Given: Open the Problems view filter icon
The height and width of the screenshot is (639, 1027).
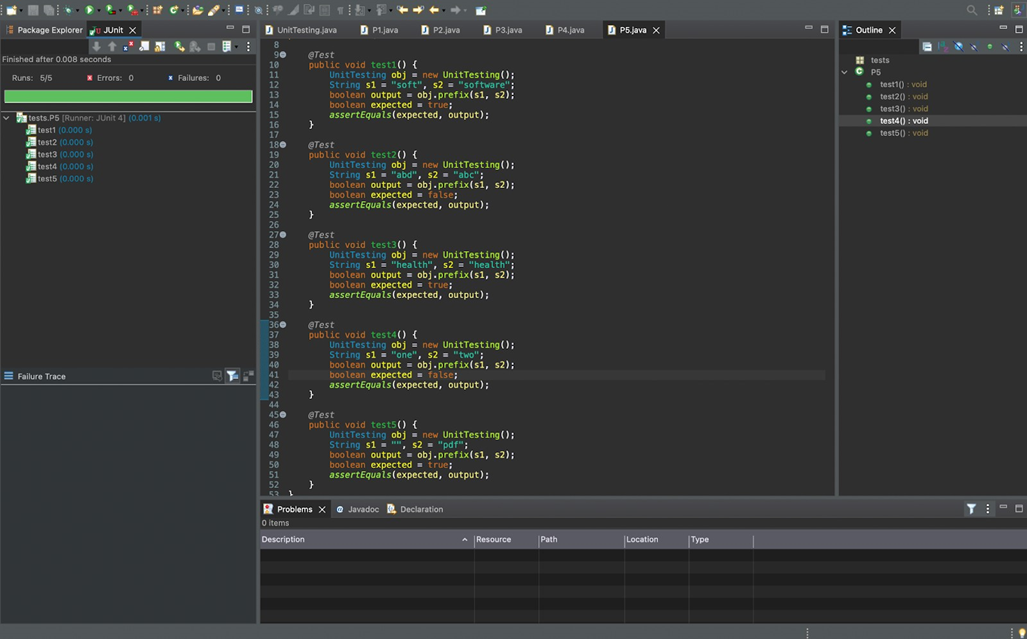Looking at the screenshot, I should (x=971, y=509).
